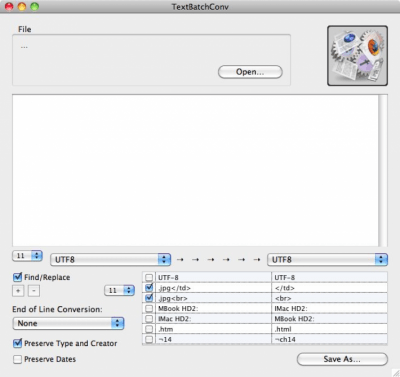400x377 pixels.
Task: Select the 'IMac HD2:' find cell
Action: [214, 319]
